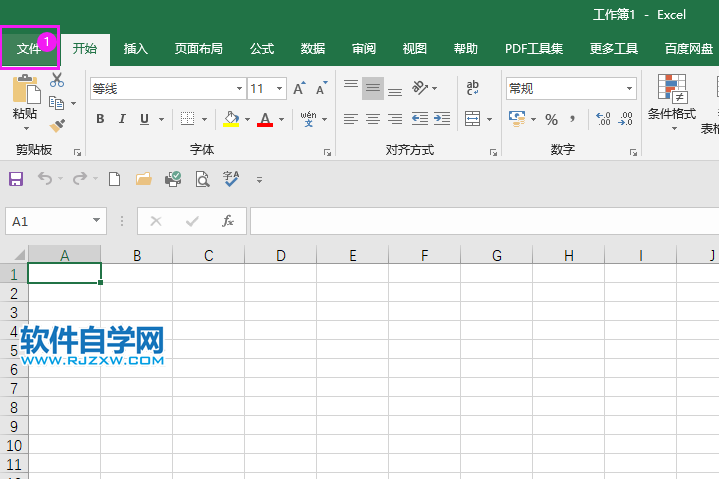Toggle underline formatting
The height and width of the screenshot is (479, 719).
coord(144,119)
